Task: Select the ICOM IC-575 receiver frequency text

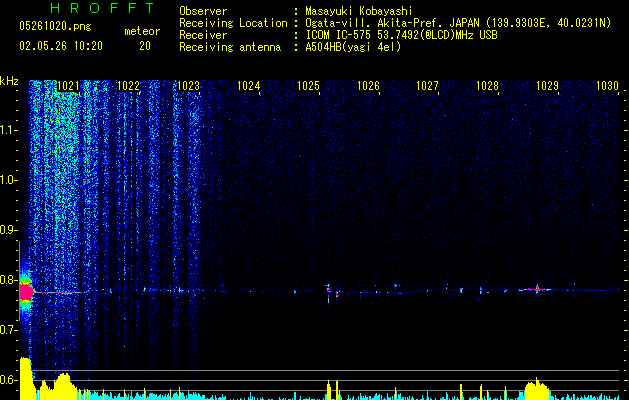Action: click(401, 35)
